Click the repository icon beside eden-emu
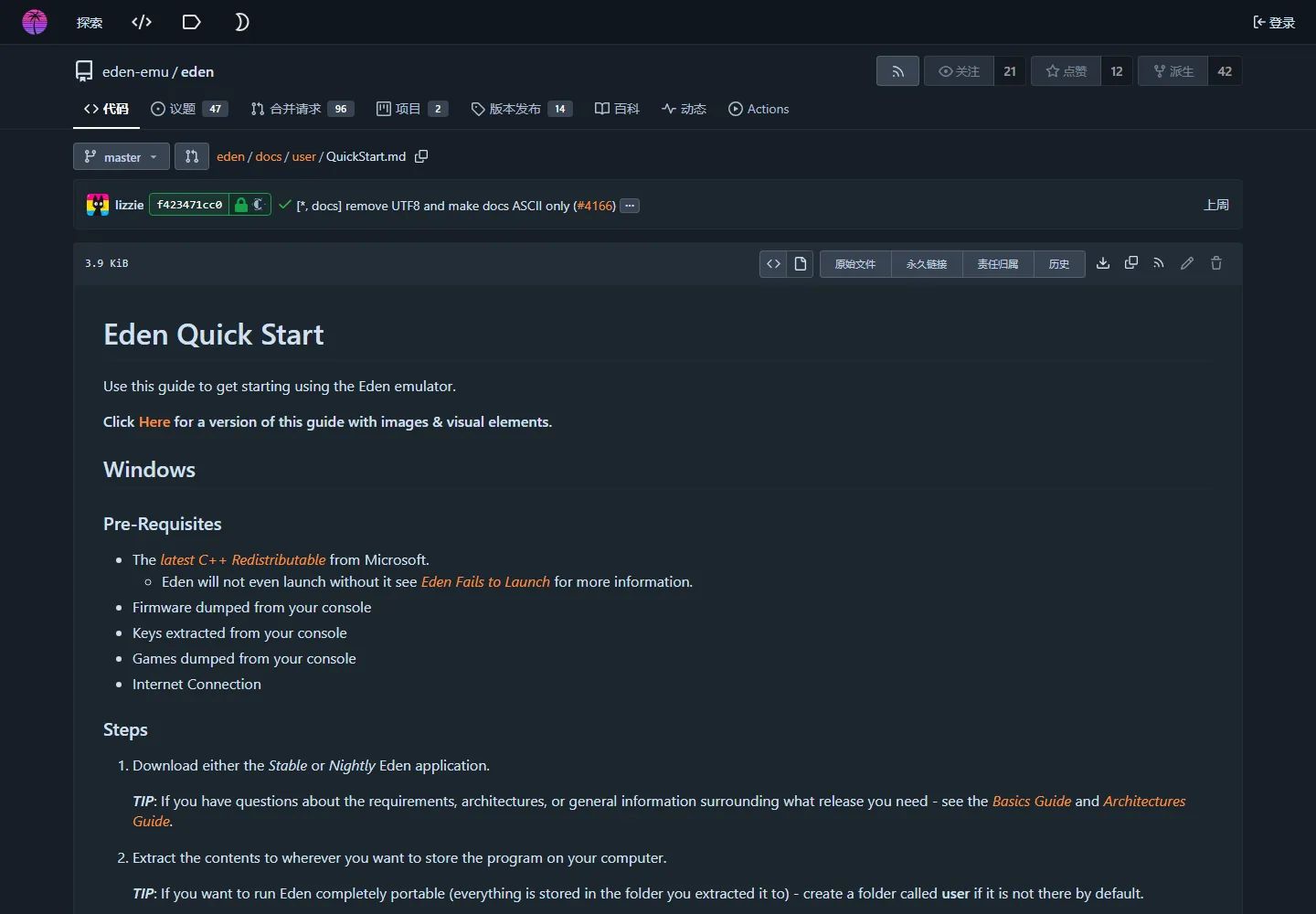This screenshot has width=1316, height=914. pyautogui.click(x=84, y=71)
